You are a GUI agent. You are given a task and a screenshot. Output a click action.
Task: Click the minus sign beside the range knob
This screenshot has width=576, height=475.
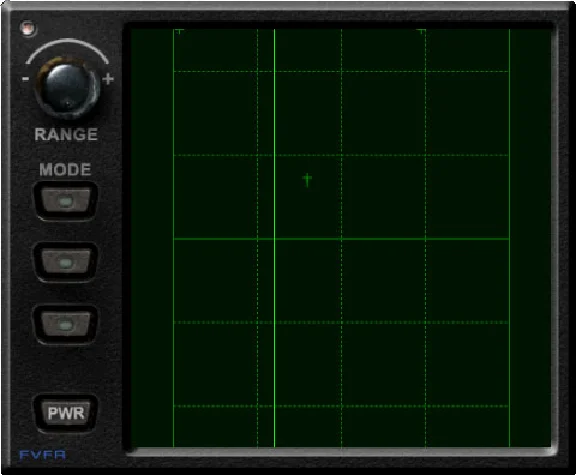click(25, 79)
